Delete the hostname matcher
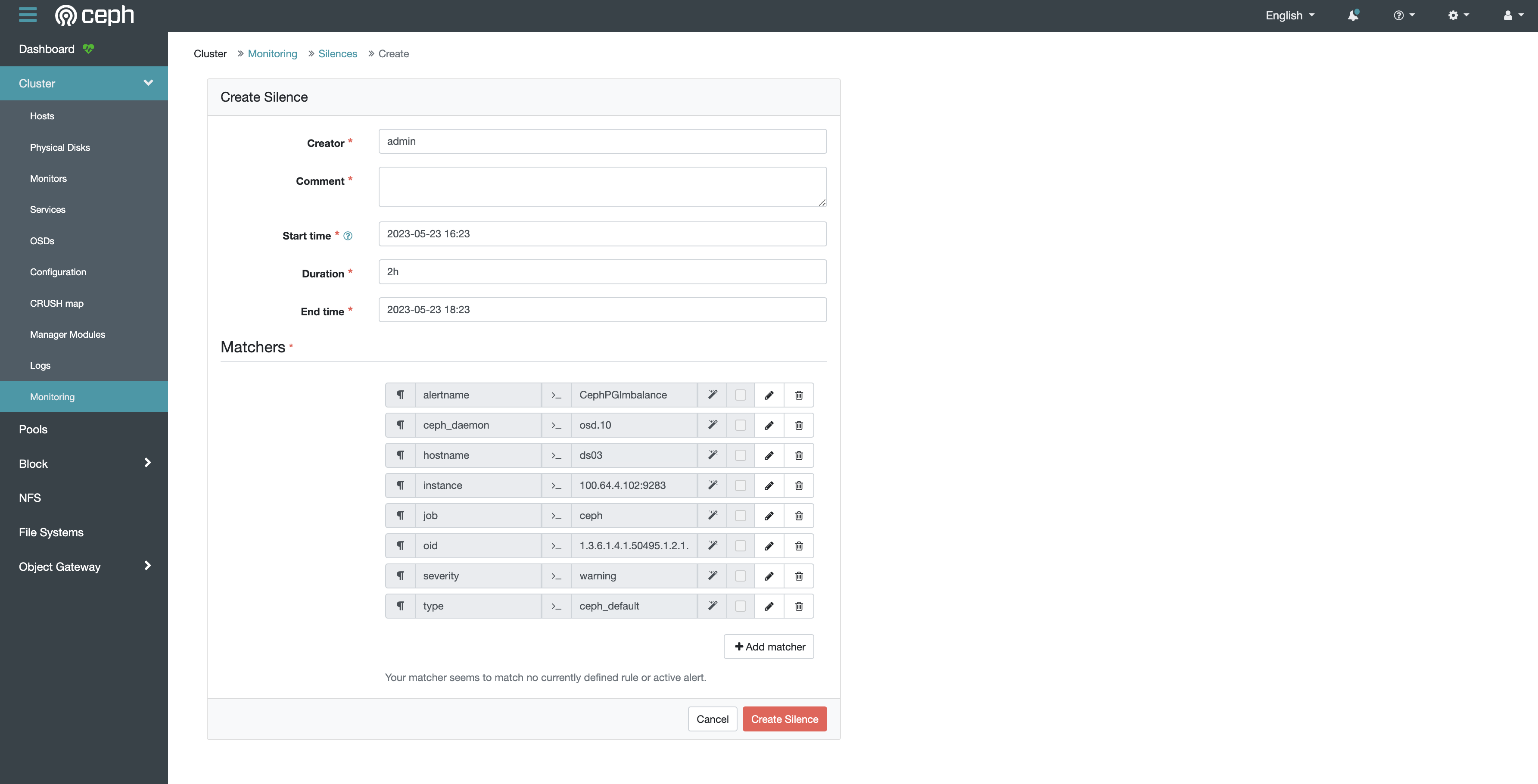Screen dimensions: 1538x784 pyautogui.click(x=799, y=455)
